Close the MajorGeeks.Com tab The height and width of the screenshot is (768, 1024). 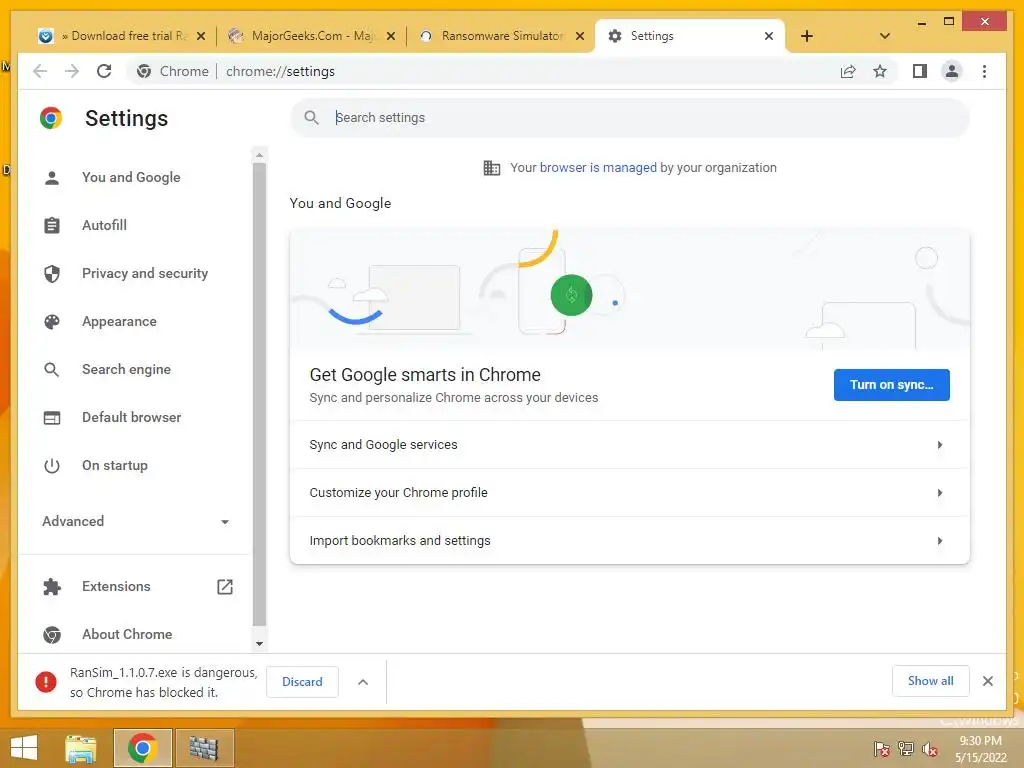[391, 36]
